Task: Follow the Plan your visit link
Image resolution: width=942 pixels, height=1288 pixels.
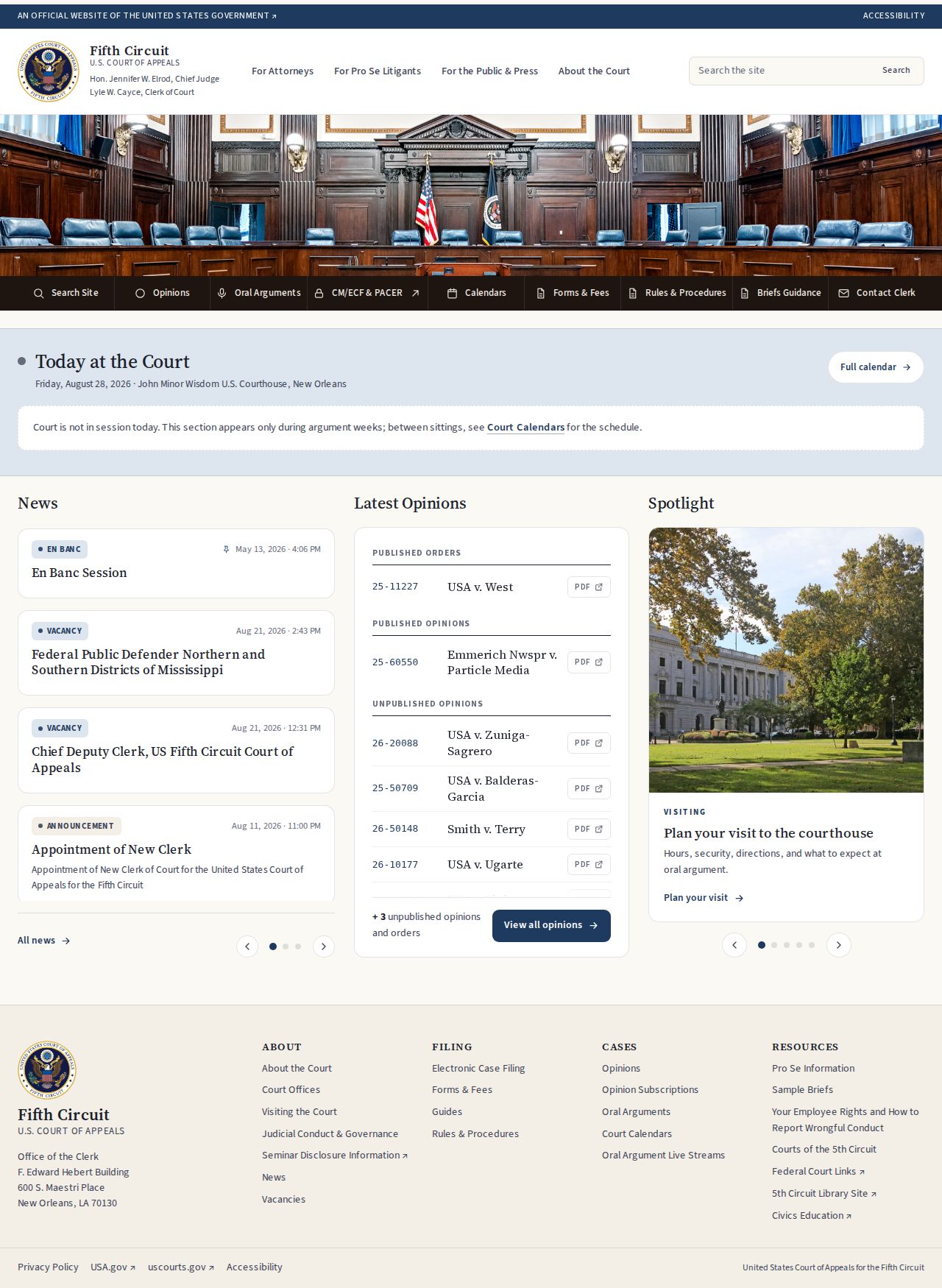Action: pos(704,898)
